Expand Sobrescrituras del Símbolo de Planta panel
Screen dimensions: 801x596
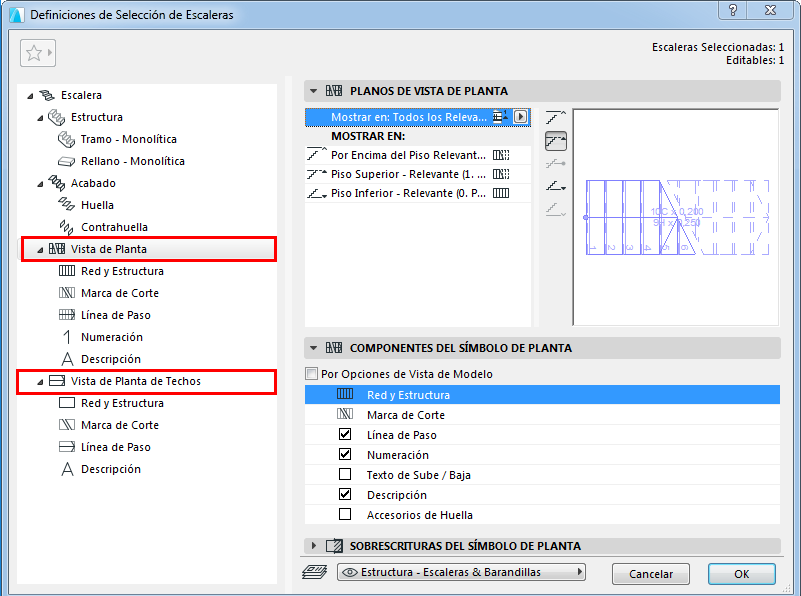[314, 546]
